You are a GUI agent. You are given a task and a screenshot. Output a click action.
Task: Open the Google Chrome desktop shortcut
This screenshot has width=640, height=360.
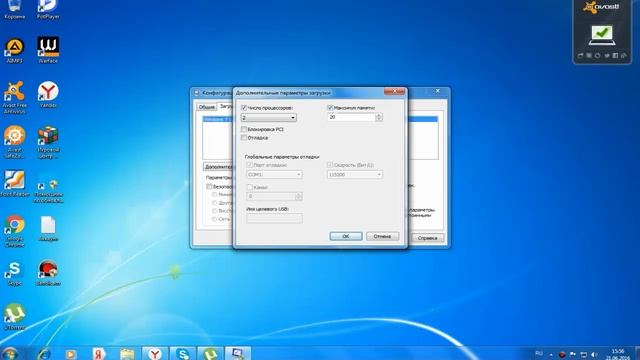point(15,231)
